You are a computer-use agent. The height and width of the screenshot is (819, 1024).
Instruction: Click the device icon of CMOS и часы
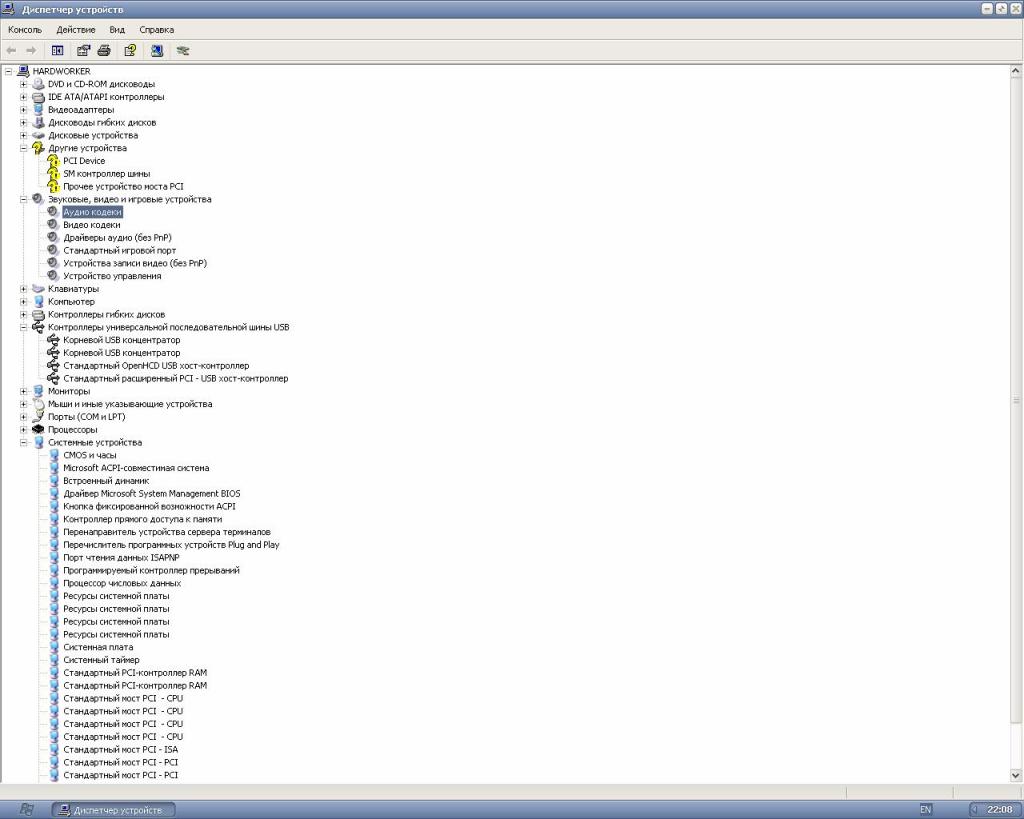54,455
